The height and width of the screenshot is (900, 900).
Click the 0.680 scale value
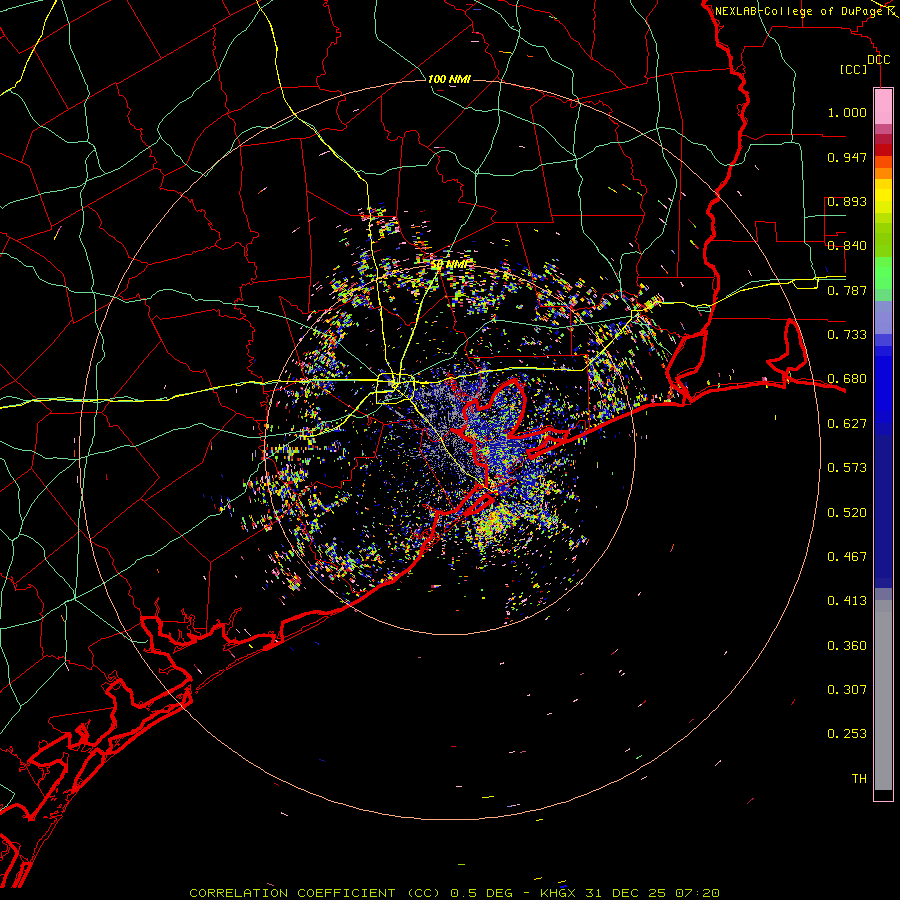[847, 379]
